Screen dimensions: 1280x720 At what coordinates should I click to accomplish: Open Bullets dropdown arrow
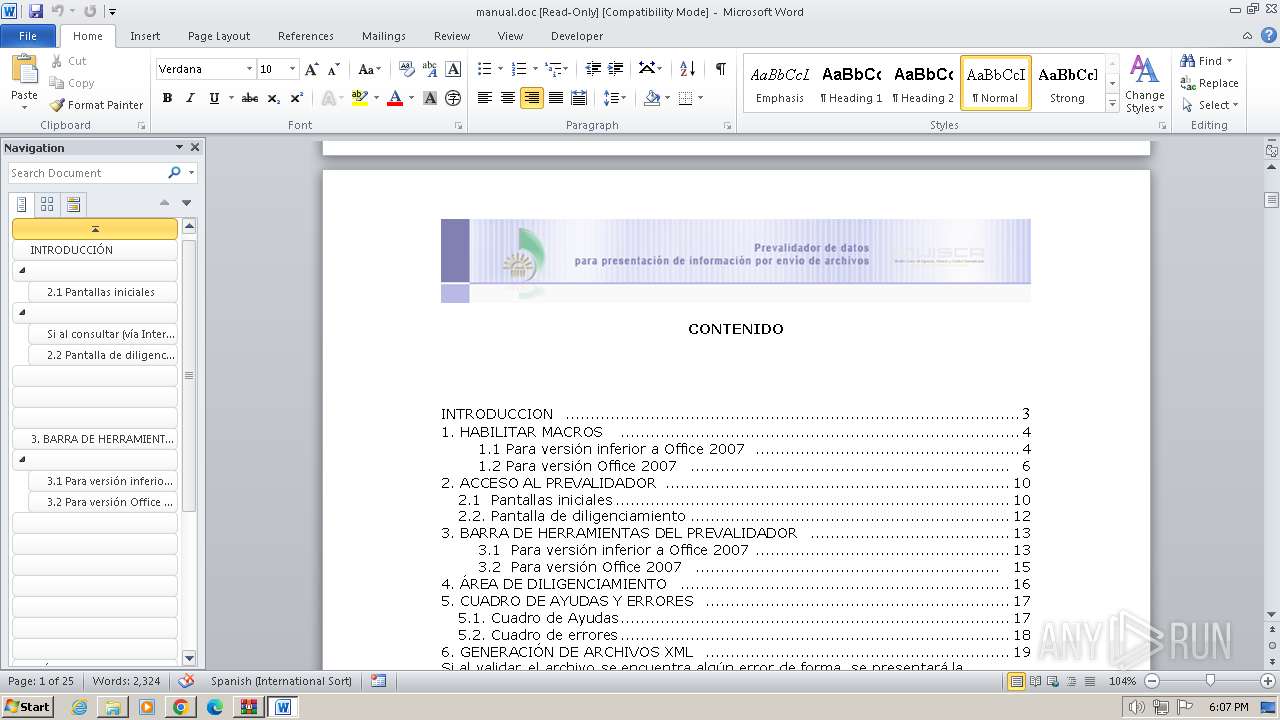click(x=501, y=69)
